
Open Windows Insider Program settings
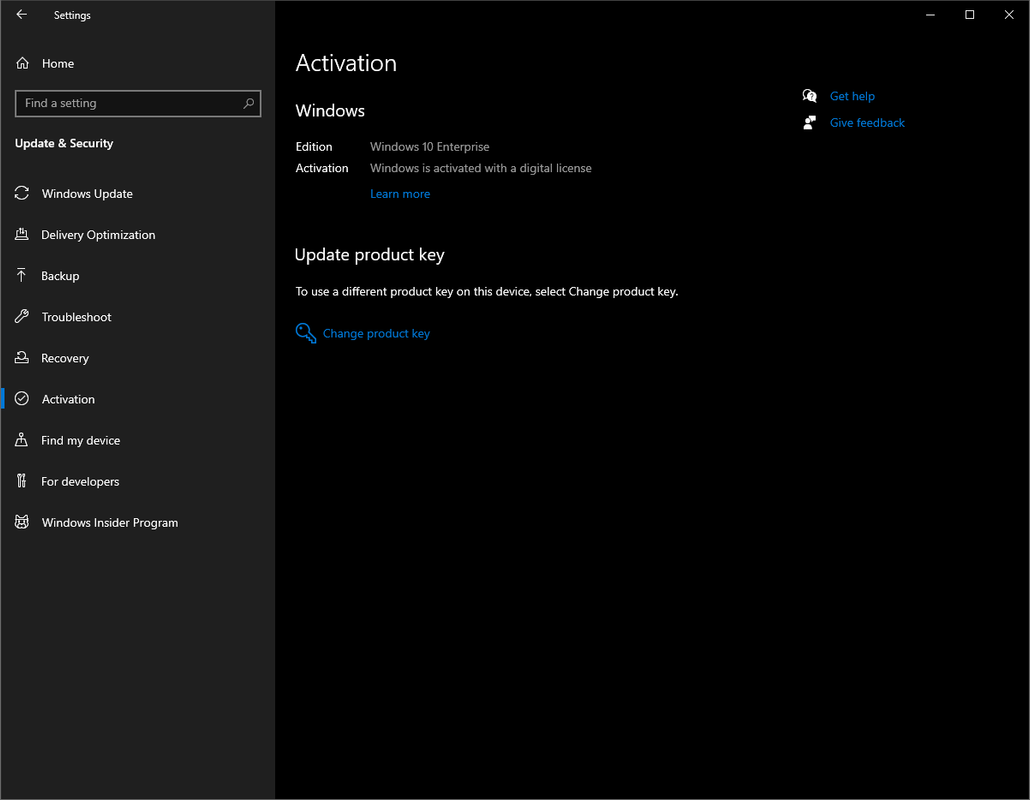click(110, 523)
